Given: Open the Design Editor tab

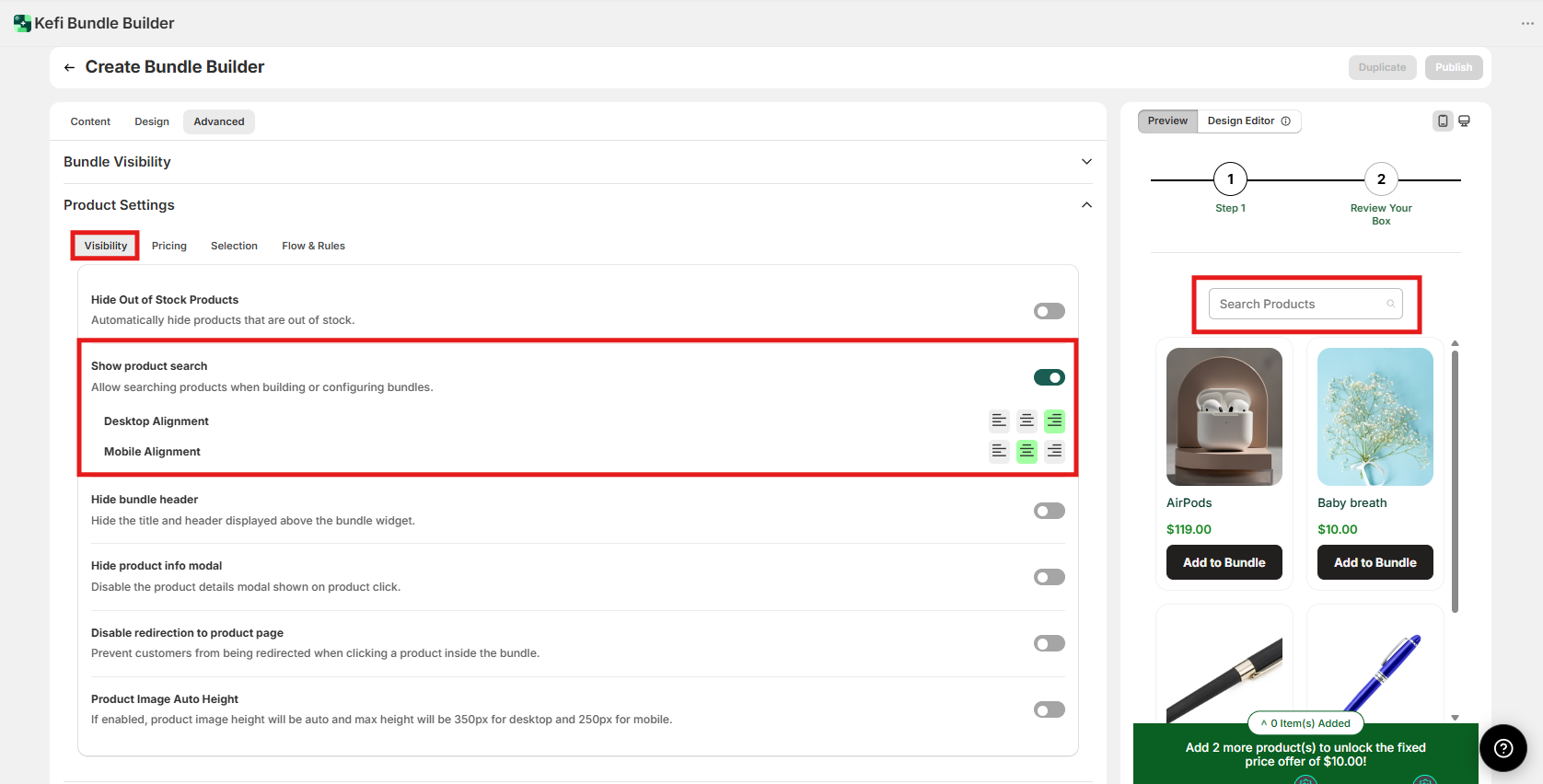Looking at the screenshot, I should (x=1249, y=121).
